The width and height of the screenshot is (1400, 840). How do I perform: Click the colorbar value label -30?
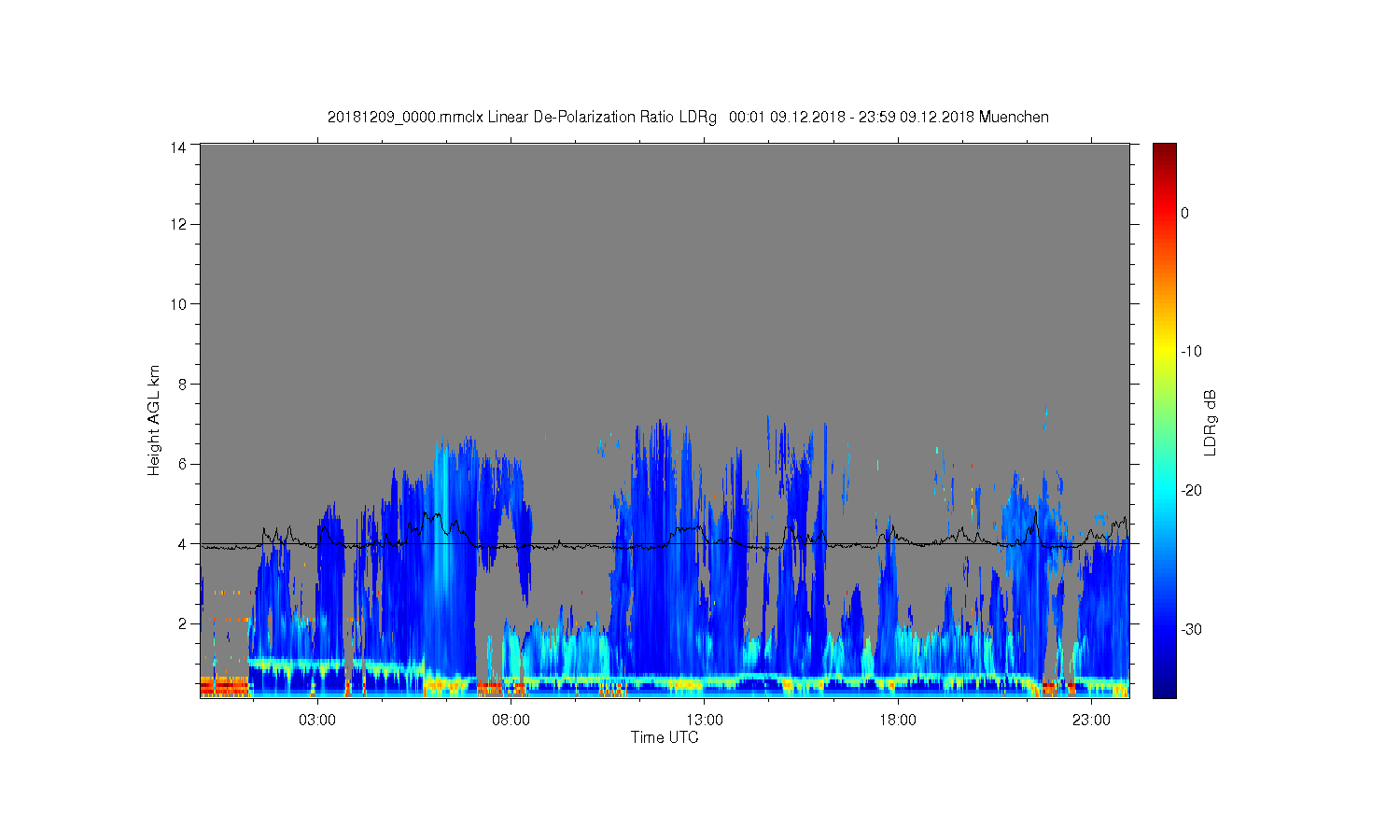click(1191, 630)
